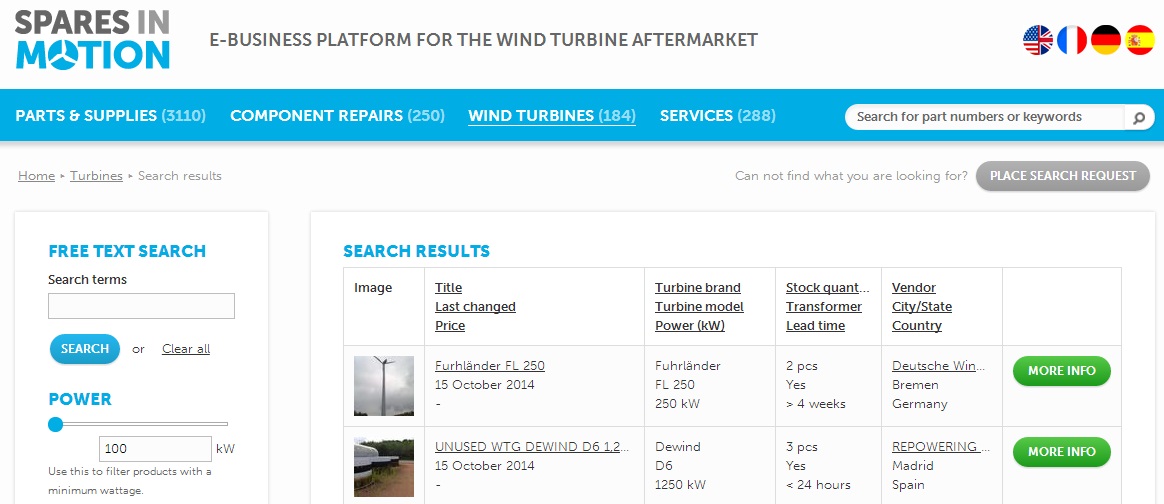Click the minimum kW input box
Viewport: 1164px width, 504px height.
pos(155,449)
